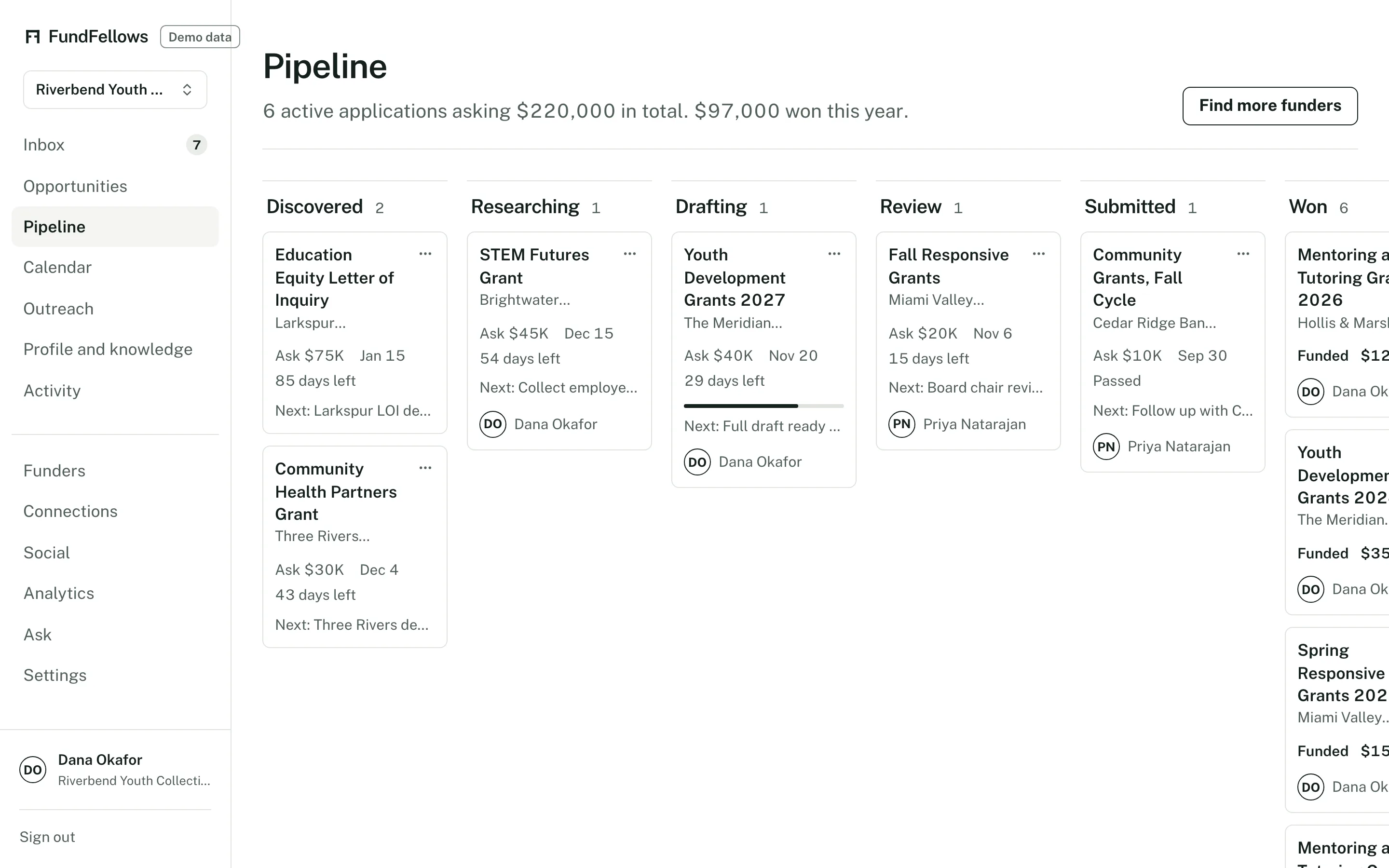Viewport: 1389px width, 868px height.
Task: Open the Funders section
Action: click(115, 471)
